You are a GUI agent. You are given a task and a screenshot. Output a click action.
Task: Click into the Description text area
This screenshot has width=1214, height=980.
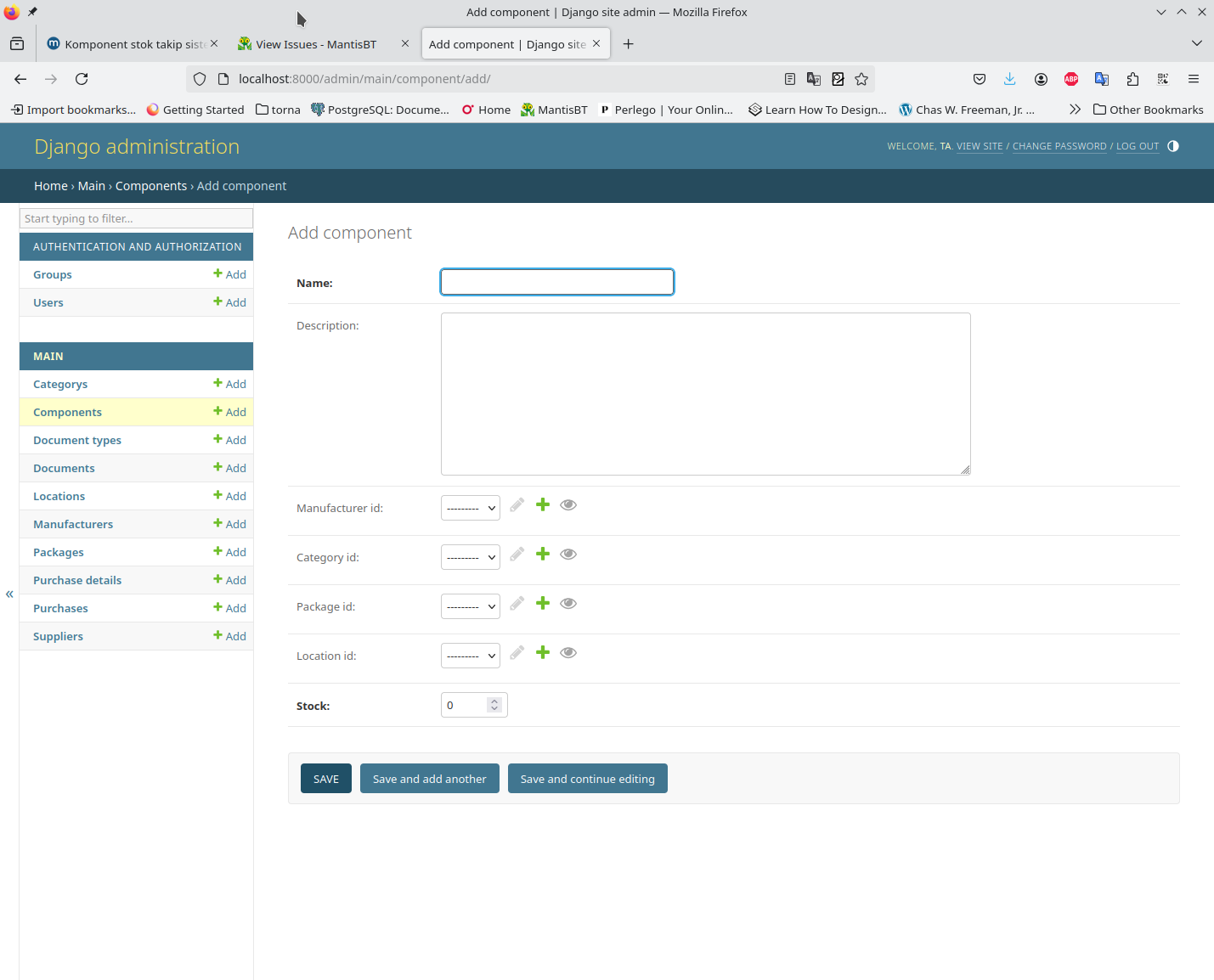(x=706, y=394)
